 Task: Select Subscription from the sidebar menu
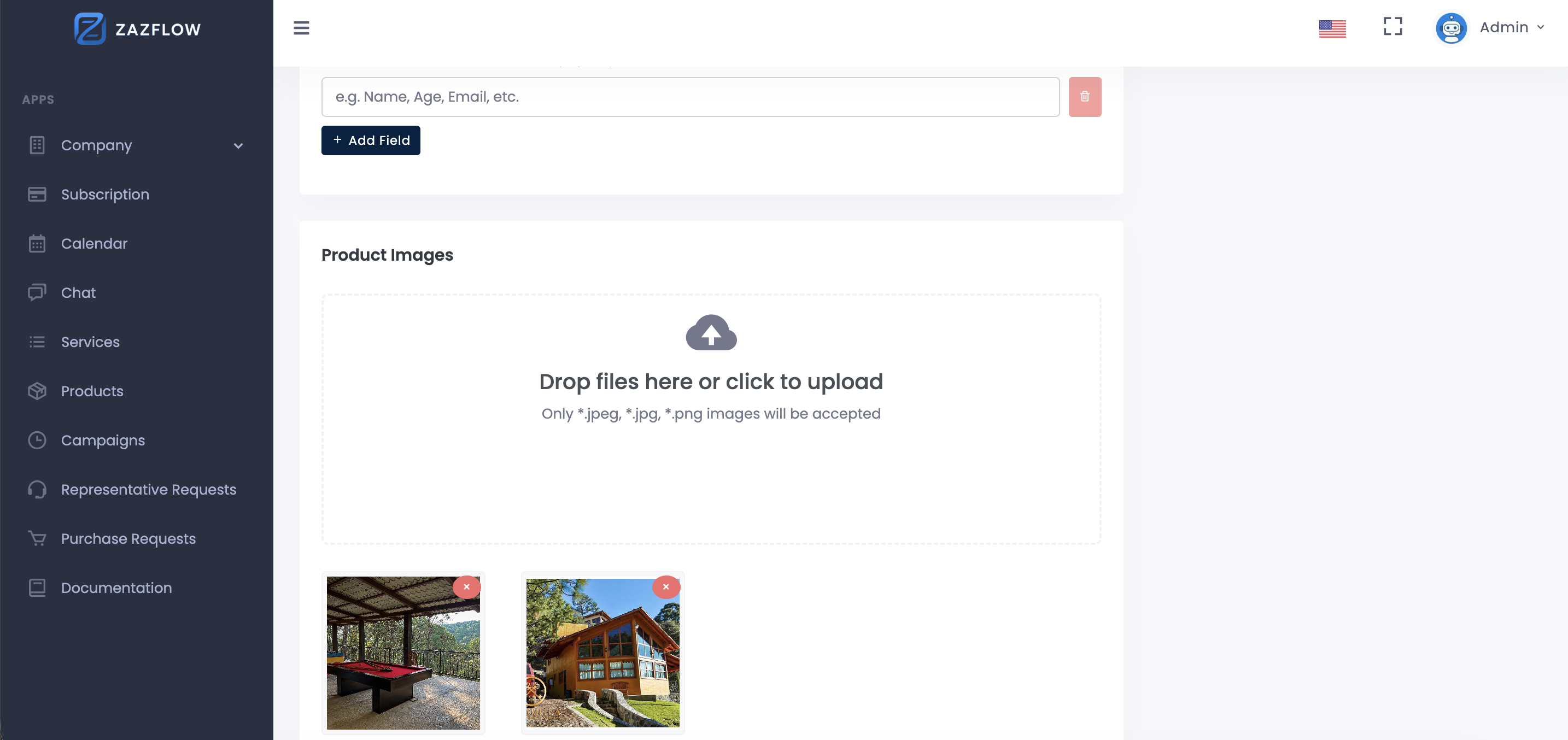104,194
